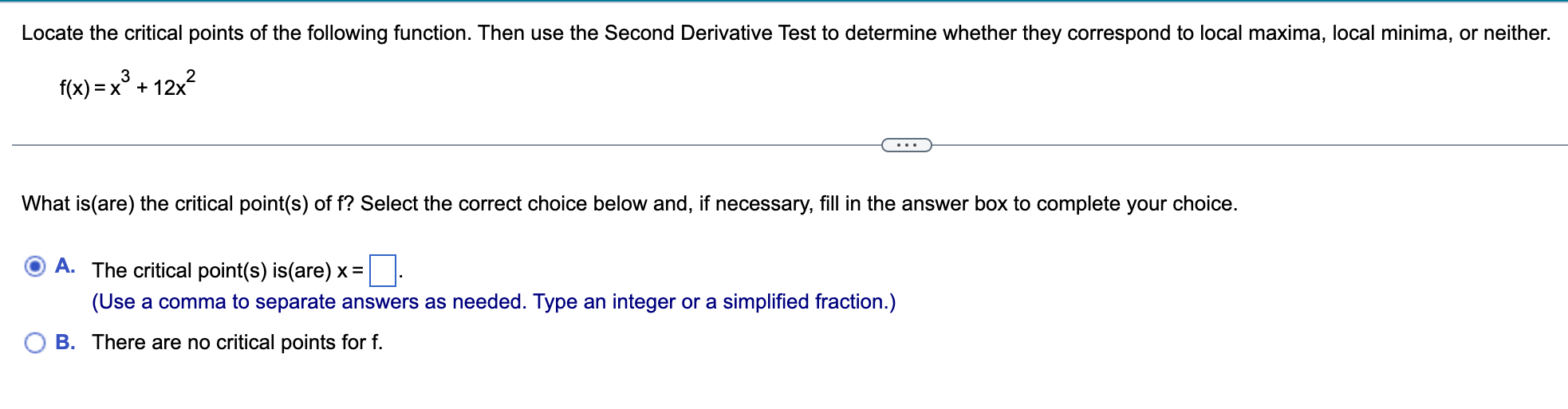Choose 'There are no critical points for f.'
This screenshot has width=1568, height=409.
[x=238, y=343]
